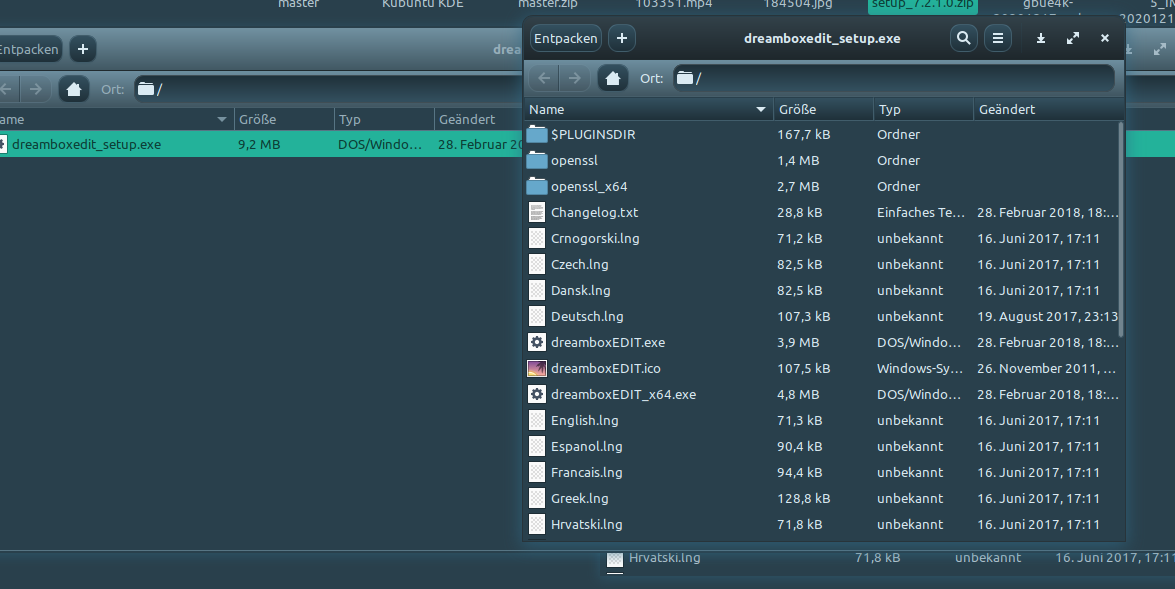Select Hrvatski.lng in front window
The height and width of the screenshot is (589, 1175).
click(821, 525)
